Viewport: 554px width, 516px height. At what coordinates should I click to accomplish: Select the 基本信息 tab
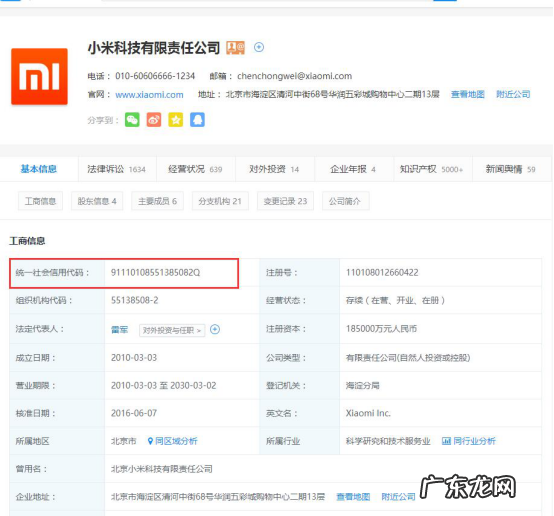tap(39, 169)
